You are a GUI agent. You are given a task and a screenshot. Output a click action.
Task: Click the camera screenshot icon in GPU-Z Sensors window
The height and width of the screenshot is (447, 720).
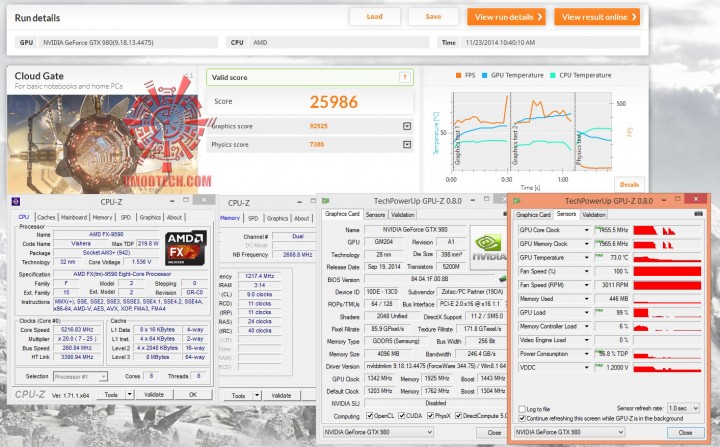[698, 214]
